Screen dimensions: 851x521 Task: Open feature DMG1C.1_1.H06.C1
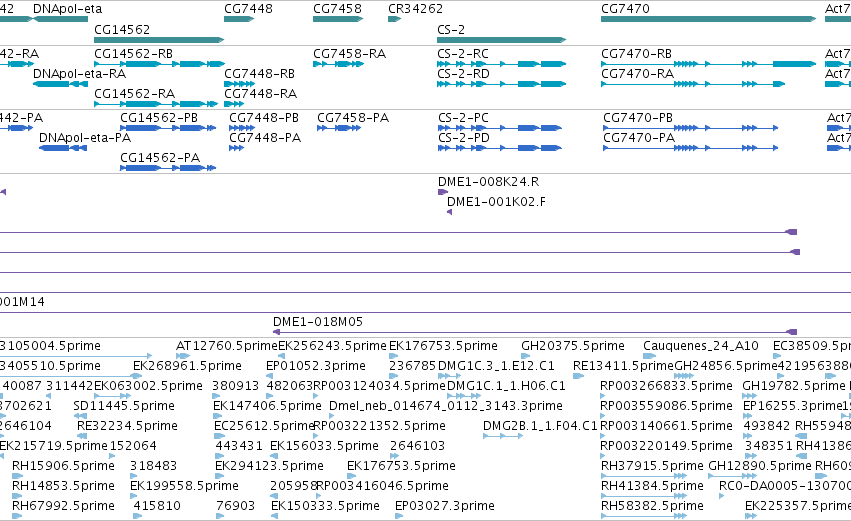[x=506, y=385]
